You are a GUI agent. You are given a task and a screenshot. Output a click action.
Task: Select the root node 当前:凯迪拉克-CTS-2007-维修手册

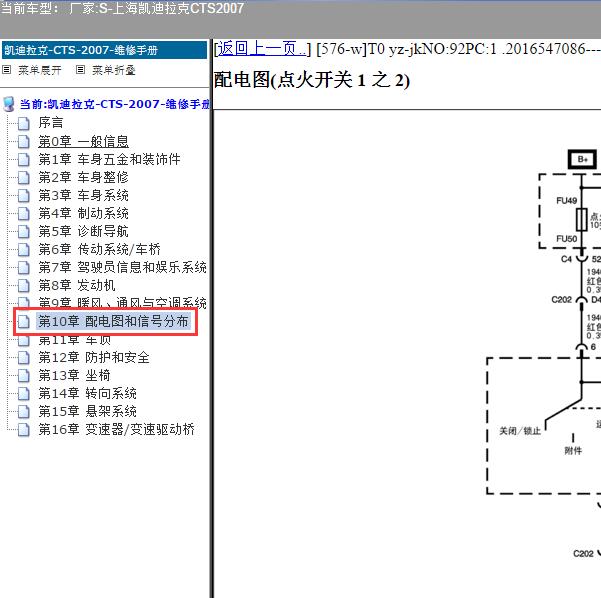(115, 104)
